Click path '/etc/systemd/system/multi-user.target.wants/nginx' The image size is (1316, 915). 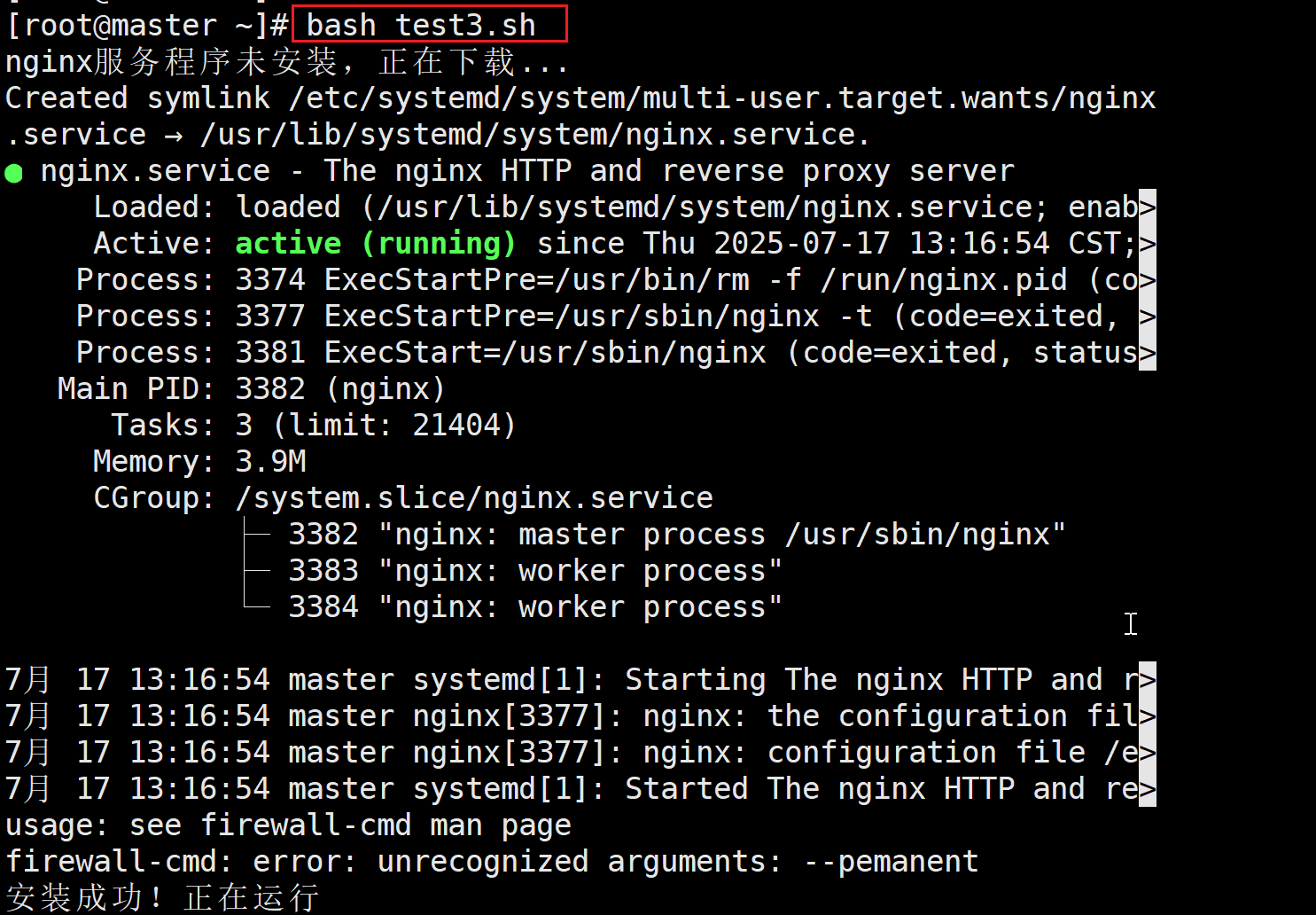coord(722,98)
